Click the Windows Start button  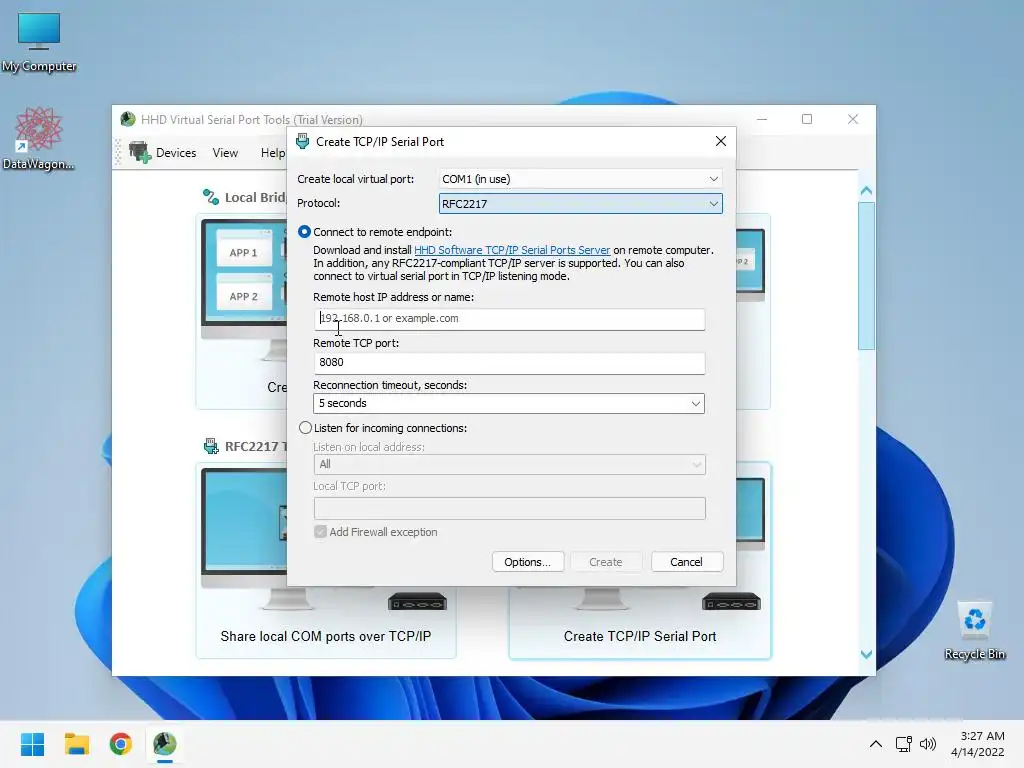point(32,744)
